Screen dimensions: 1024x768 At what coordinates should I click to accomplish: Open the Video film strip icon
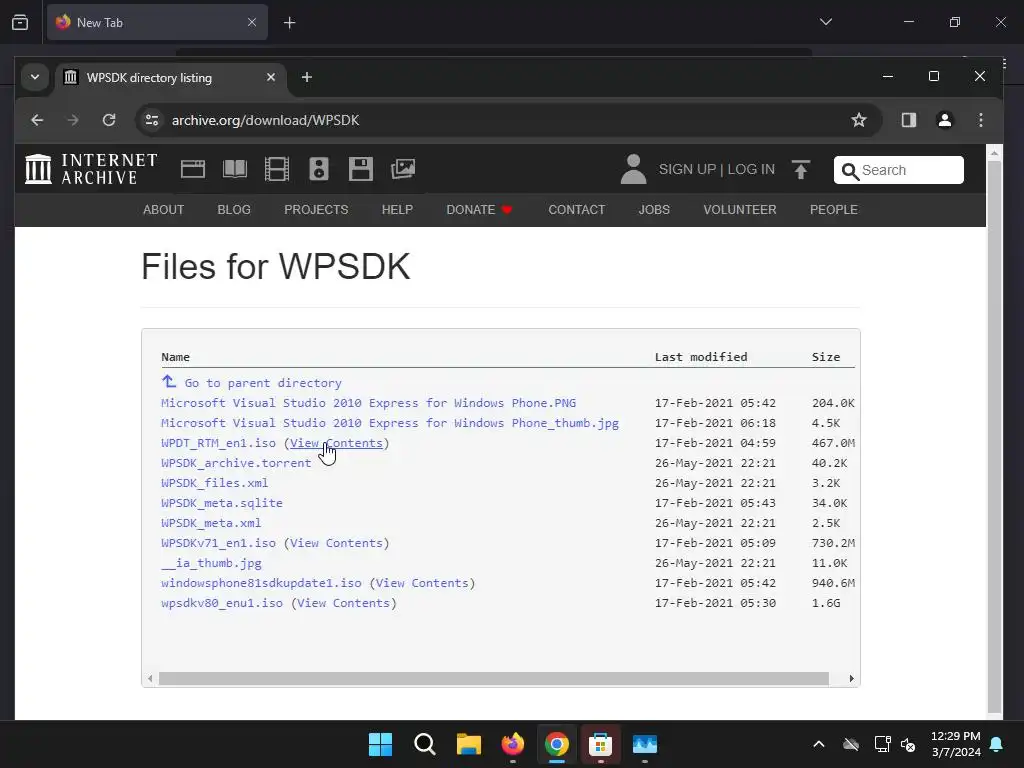(277, 169)
